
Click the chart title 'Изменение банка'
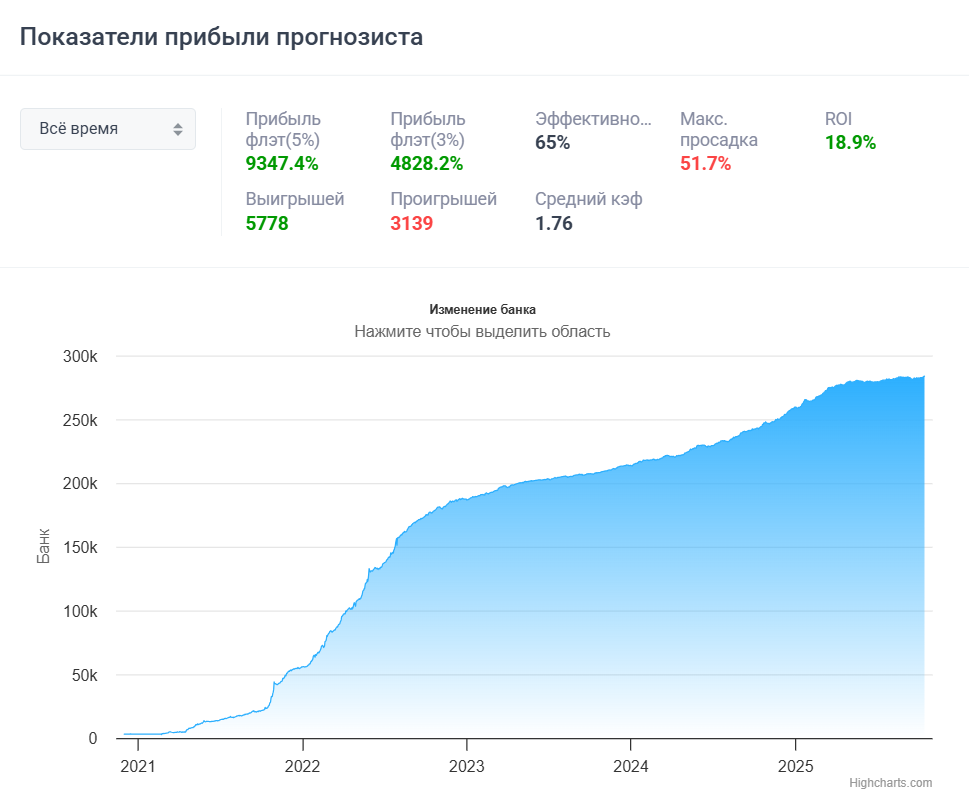484,310
